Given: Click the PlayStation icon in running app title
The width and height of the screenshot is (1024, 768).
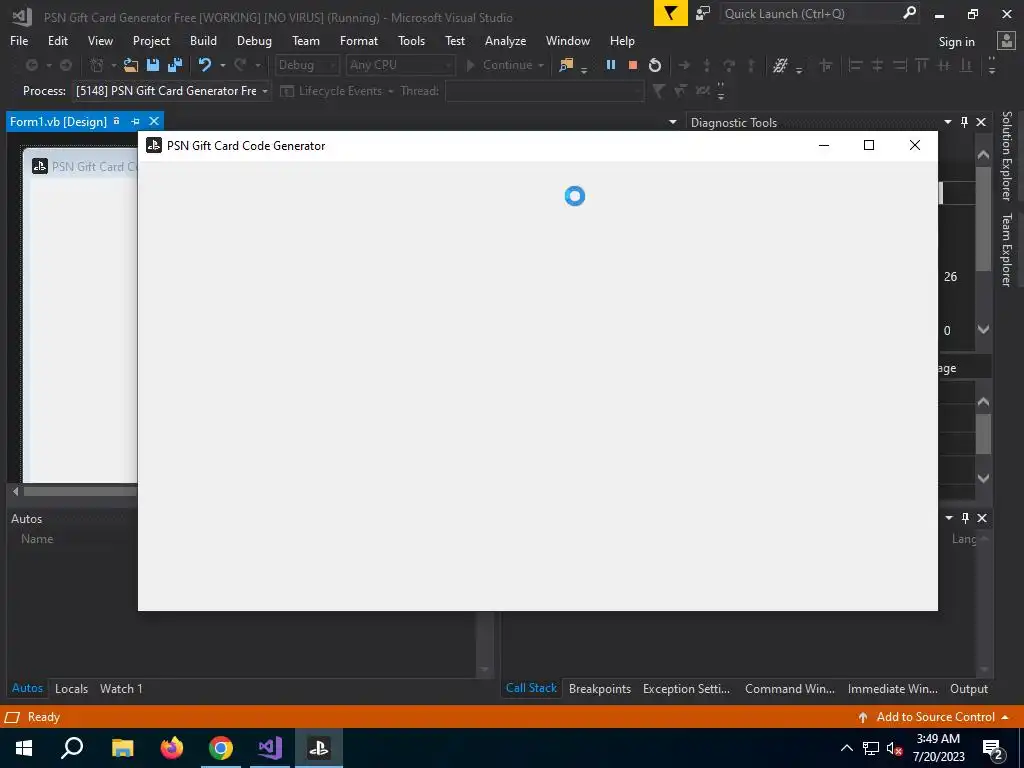Looking at the screenshot, I should point(153,145).
